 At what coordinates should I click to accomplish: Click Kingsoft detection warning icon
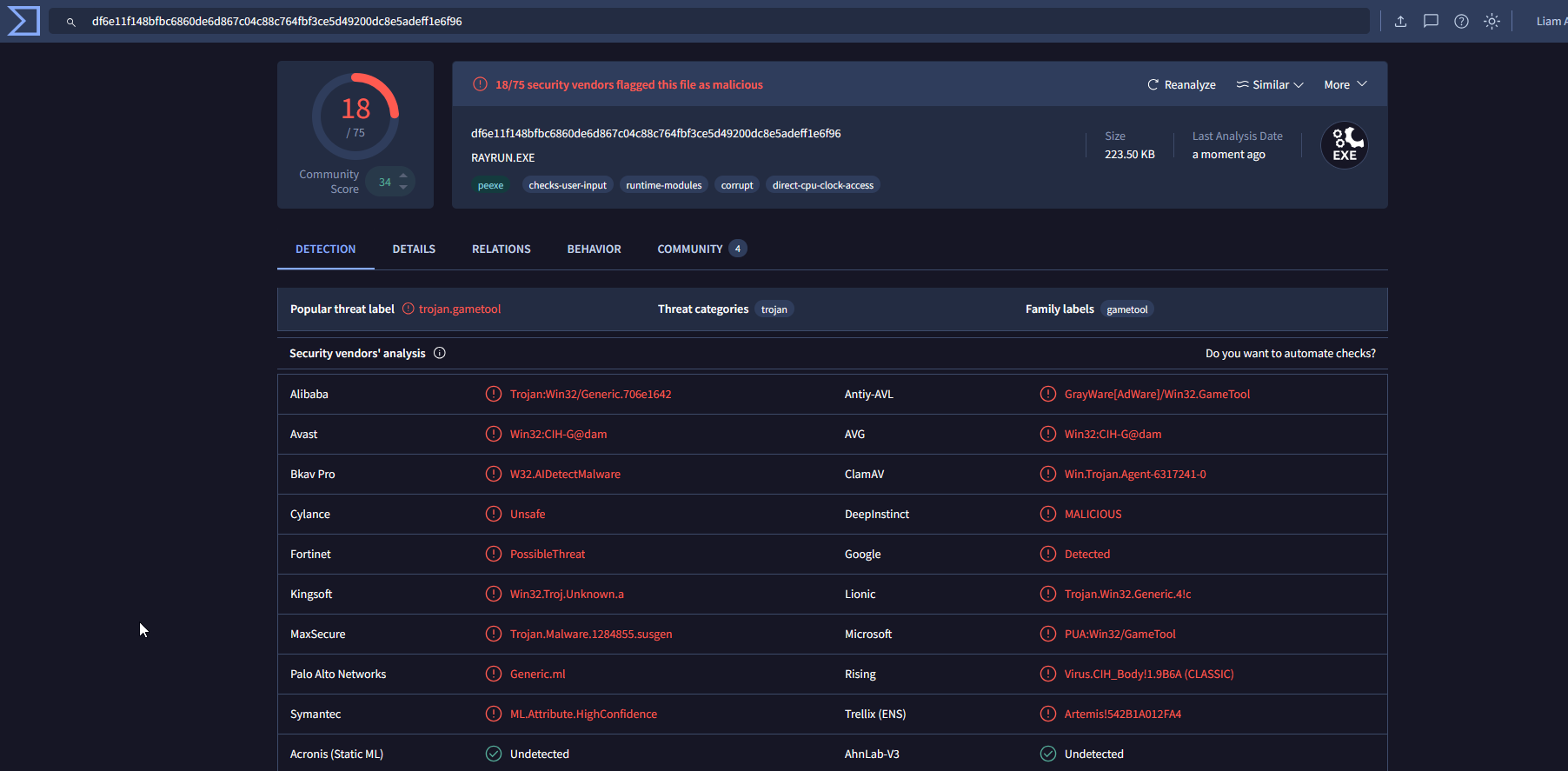494,594
